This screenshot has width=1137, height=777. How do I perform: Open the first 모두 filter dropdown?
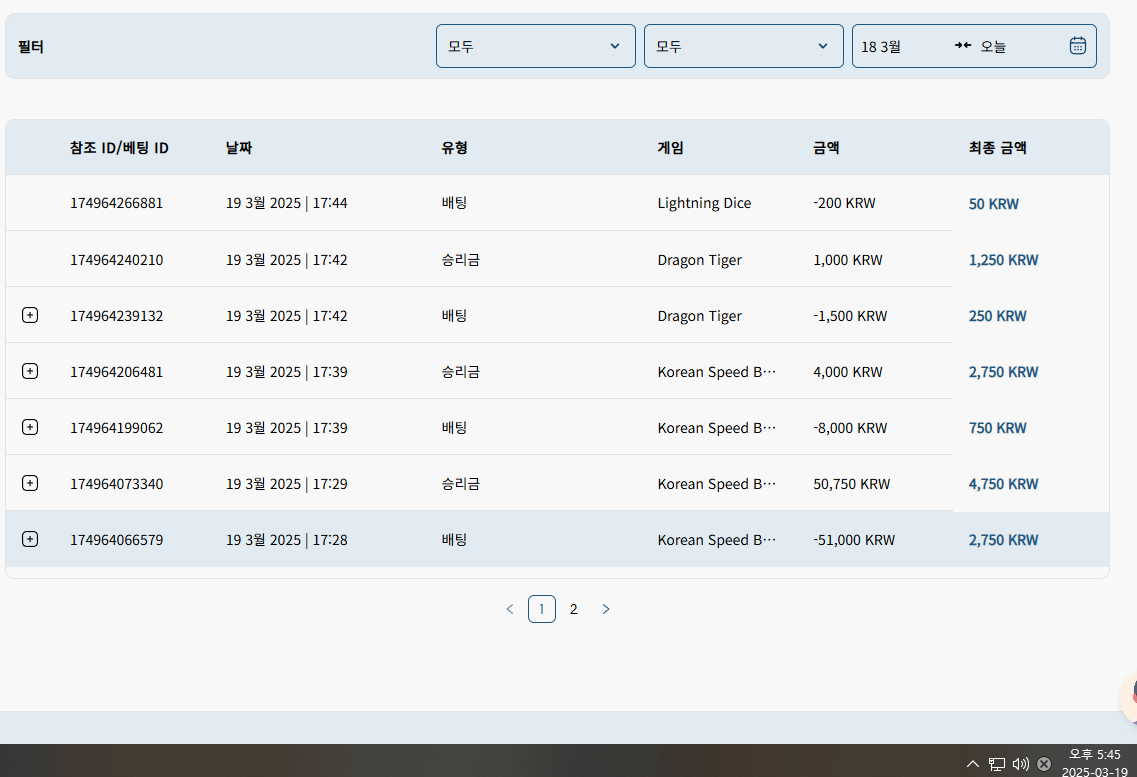point(535,46)
